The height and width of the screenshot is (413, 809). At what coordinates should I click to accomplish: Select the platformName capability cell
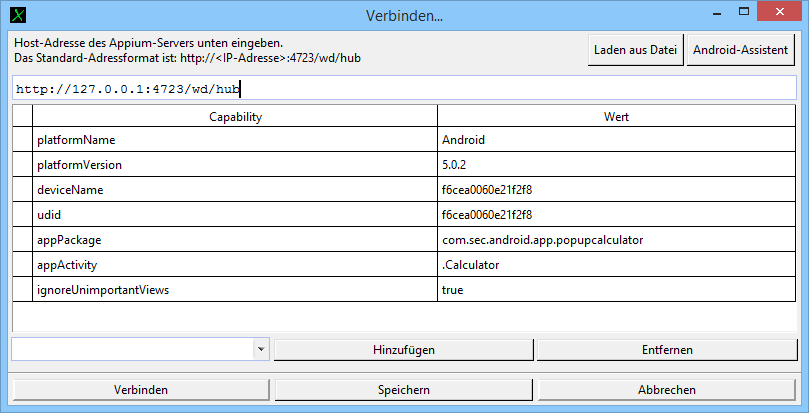[235, 140]
